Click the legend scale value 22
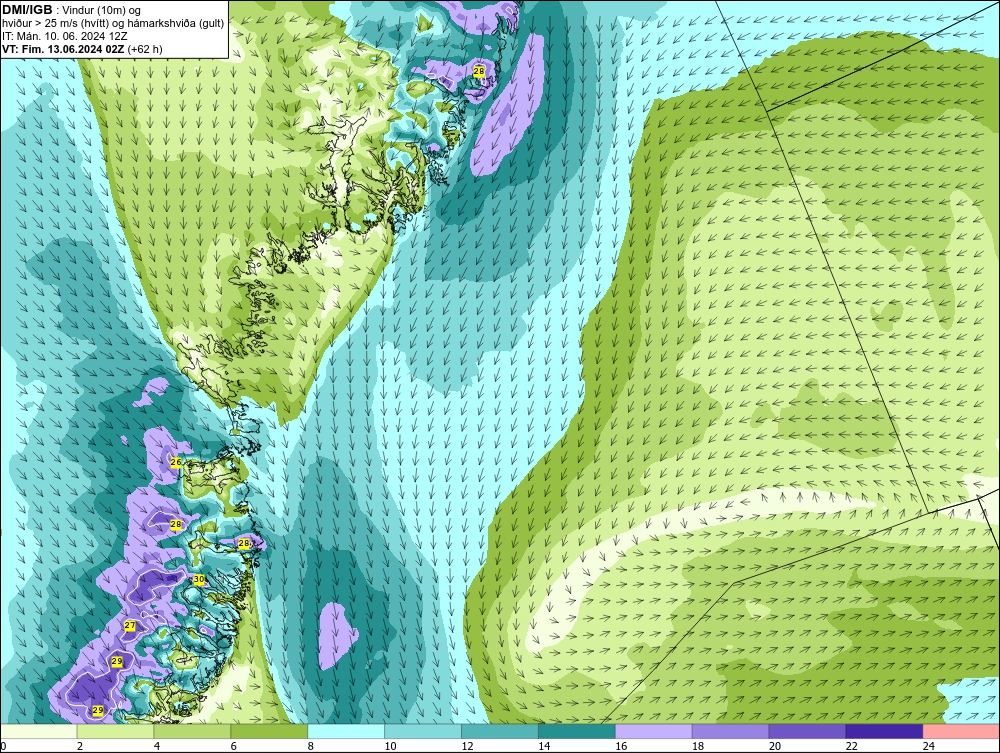 pyautogui.click(x=851, y=746)
